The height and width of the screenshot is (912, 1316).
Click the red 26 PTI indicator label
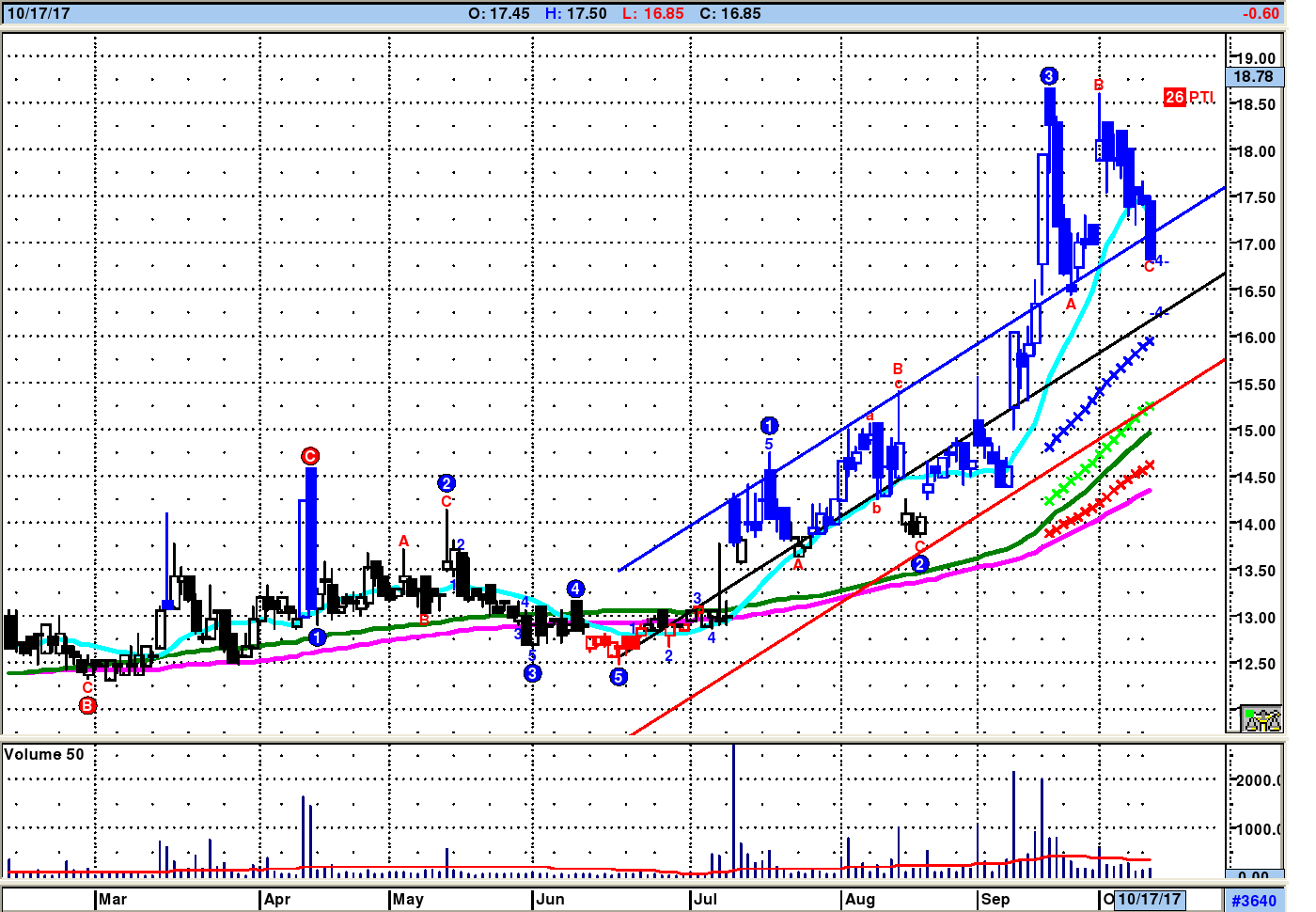point(1188,97)
